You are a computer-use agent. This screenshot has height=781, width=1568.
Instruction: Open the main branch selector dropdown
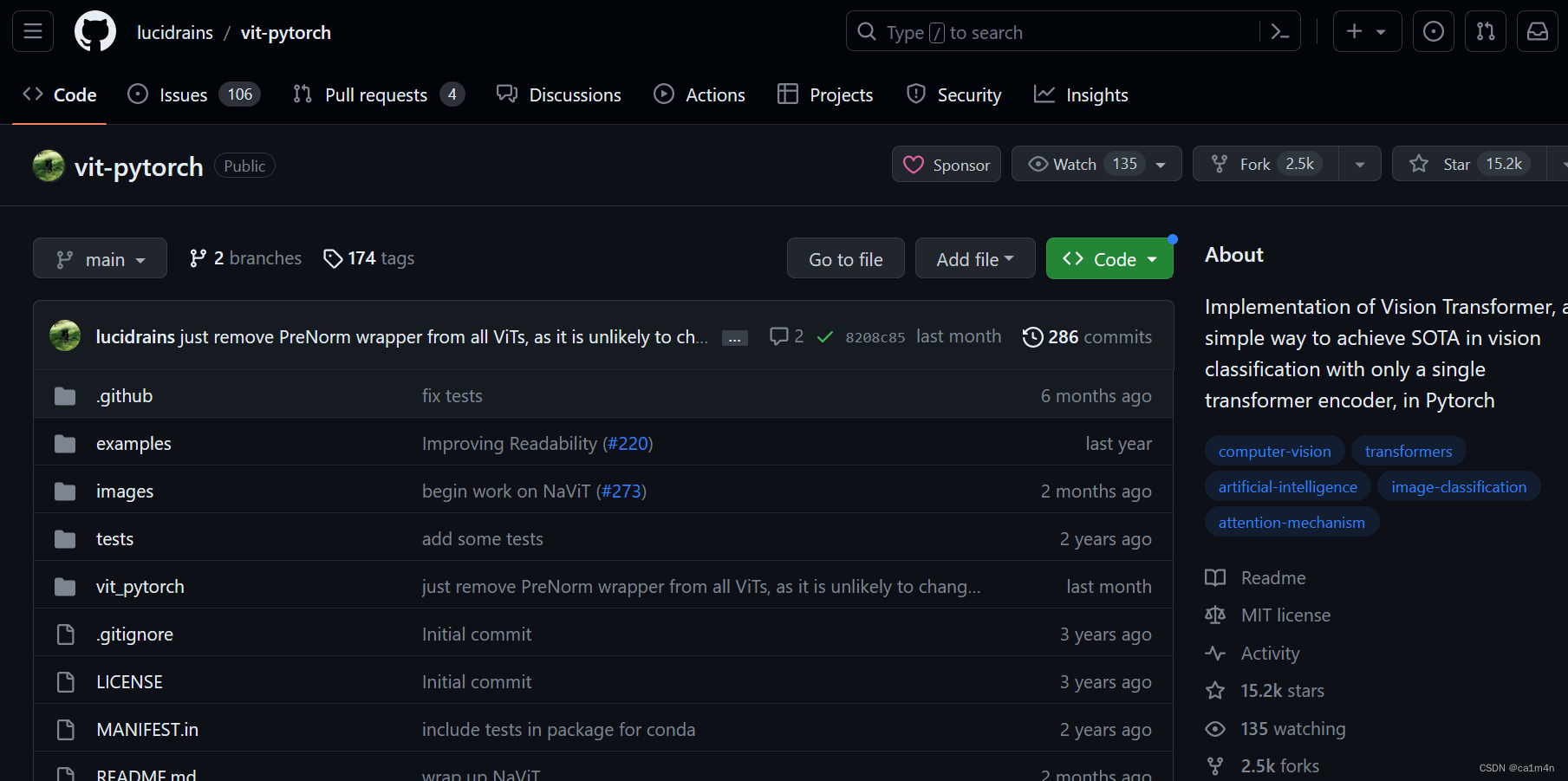100,258
